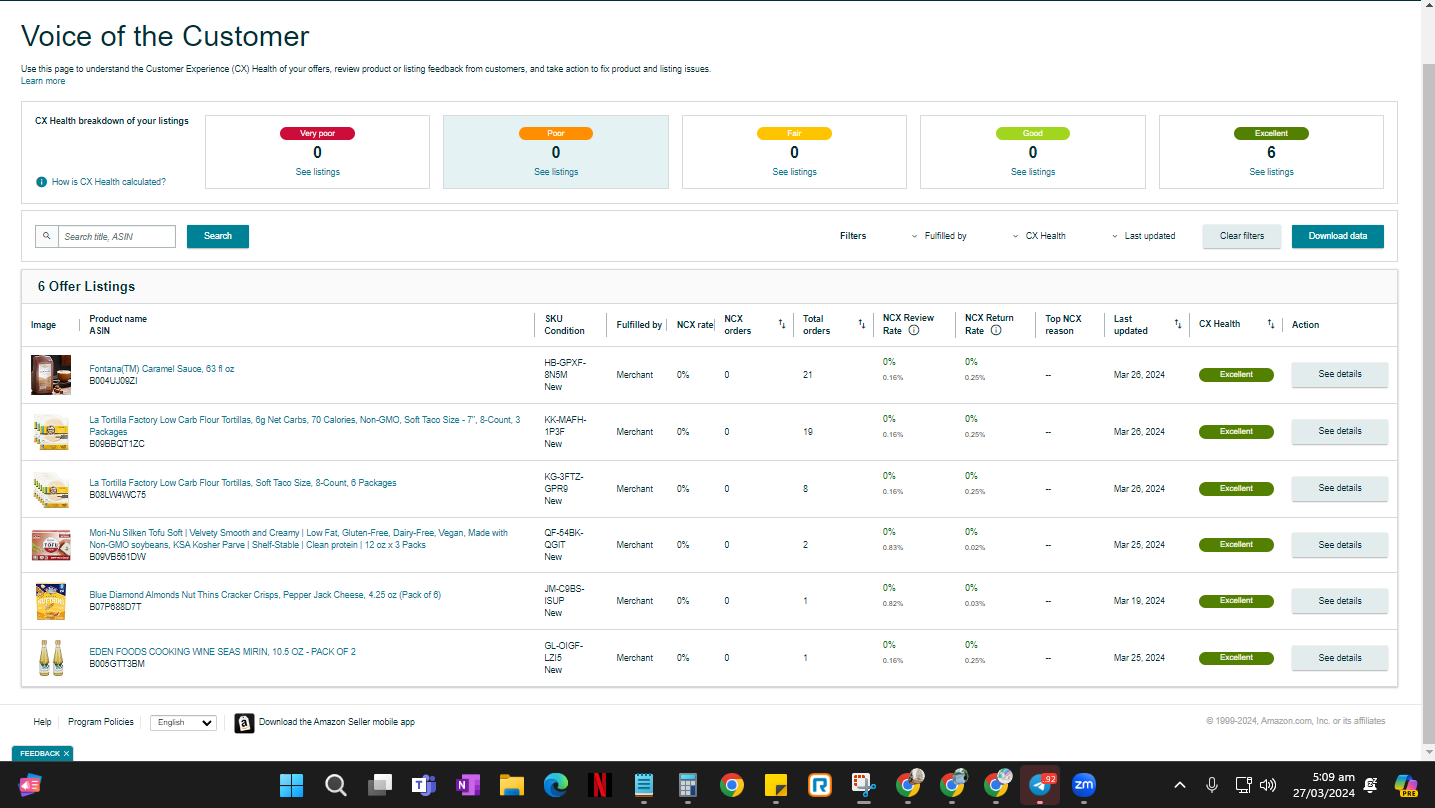The height and width of the screenshot is (808, 1435).
Task: Open the NCX Review Rate info tooltip icon
Action: 914,330
